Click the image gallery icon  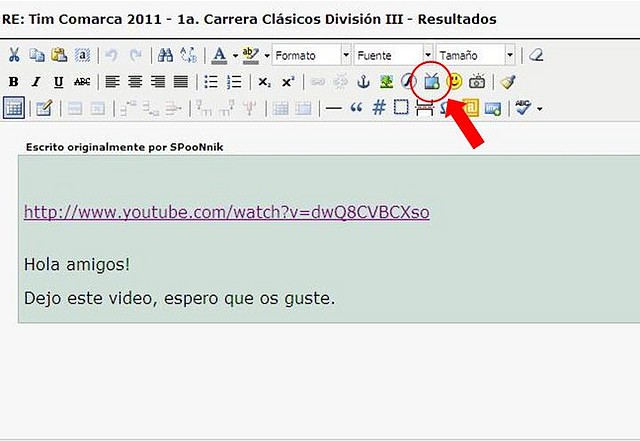click(x=493, y=108)
